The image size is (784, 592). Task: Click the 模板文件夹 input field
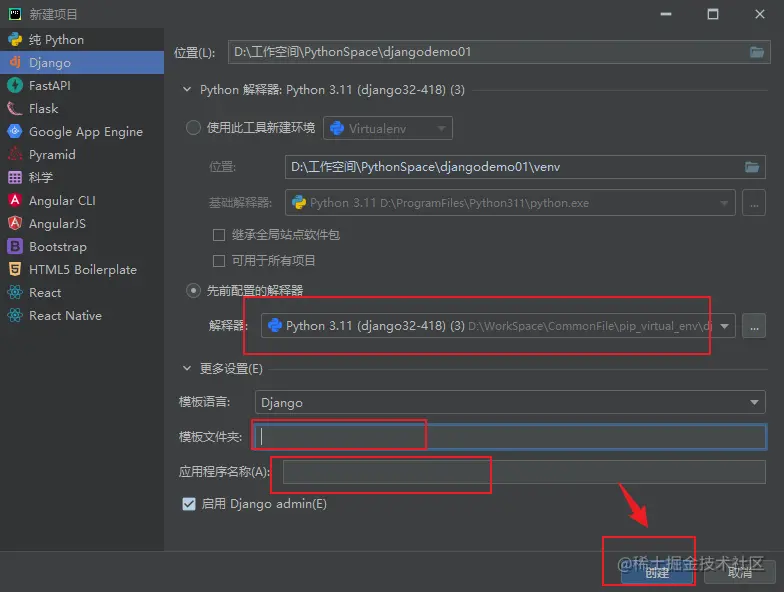click(x=510, y=436)
